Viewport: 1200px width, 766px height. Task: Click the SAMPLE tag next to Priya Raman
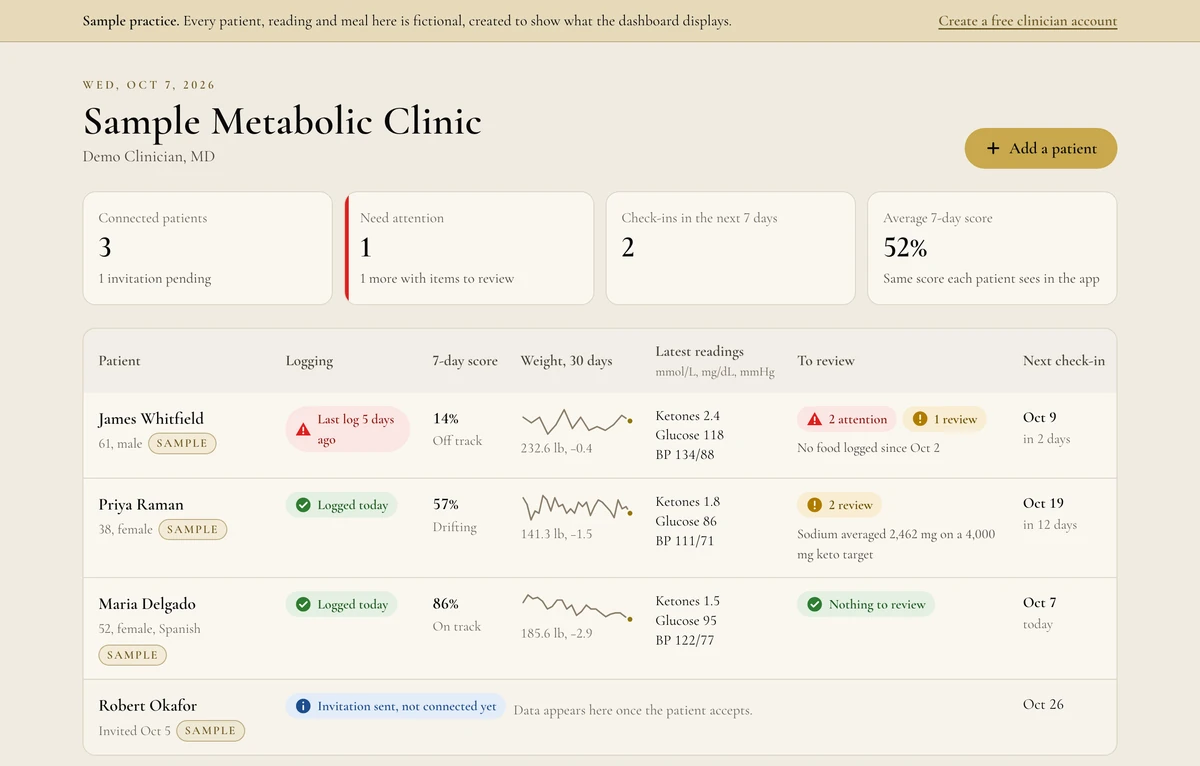pos(193,529)
